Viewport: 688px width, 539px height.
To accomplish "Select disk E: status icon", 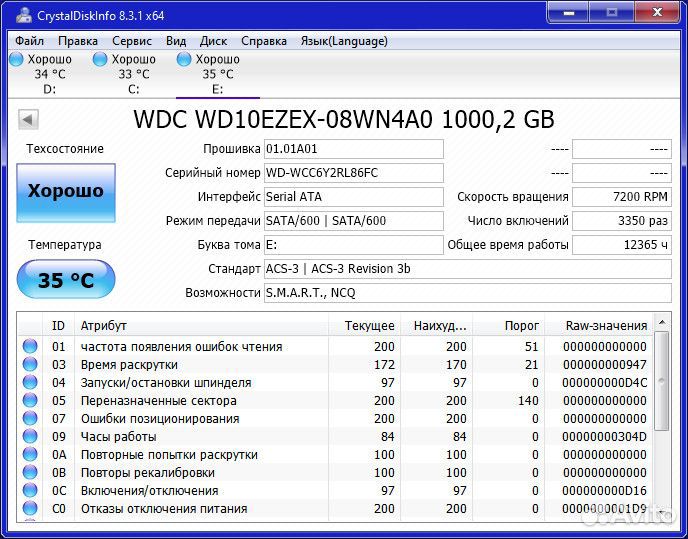I will (184, 59).
